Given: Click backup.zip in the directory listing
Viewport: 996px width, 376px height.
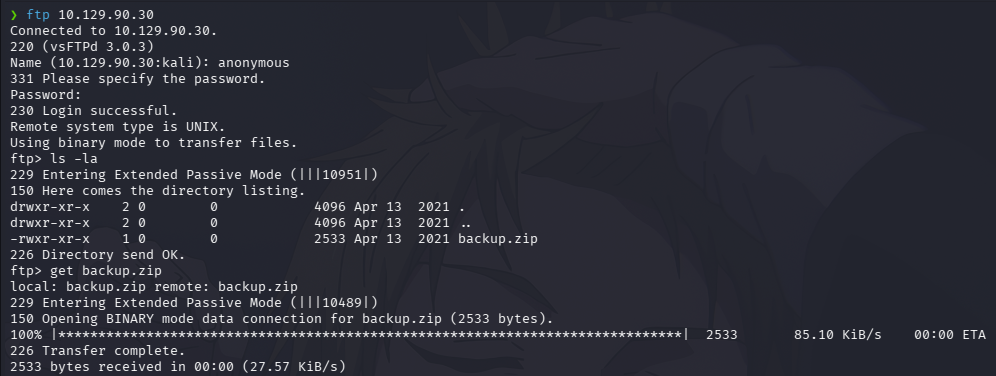Looking at the screenshot, I should [497, 239].
